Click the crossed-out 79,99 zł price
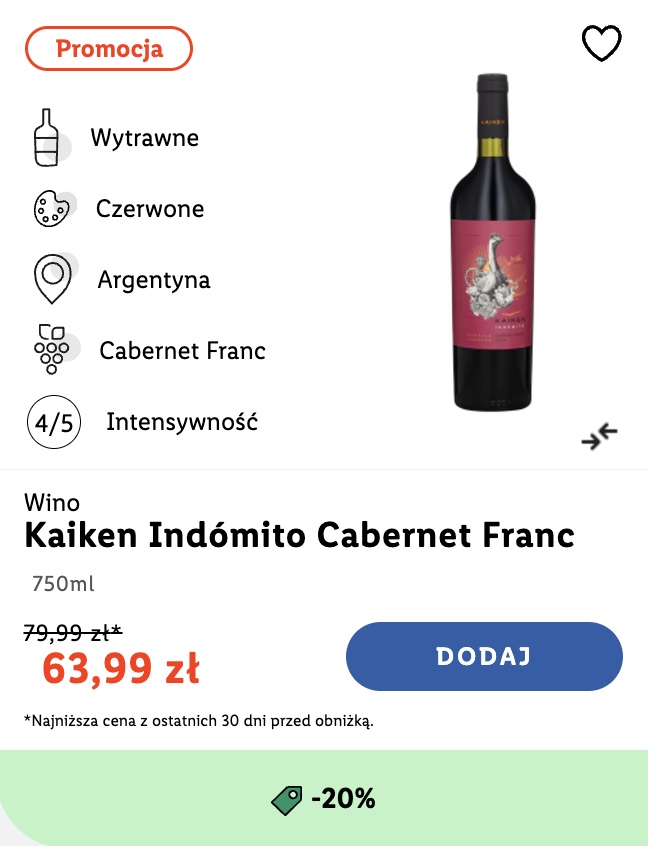The width and height of the screenshot is (648, 846). click(x=73, y=632)
